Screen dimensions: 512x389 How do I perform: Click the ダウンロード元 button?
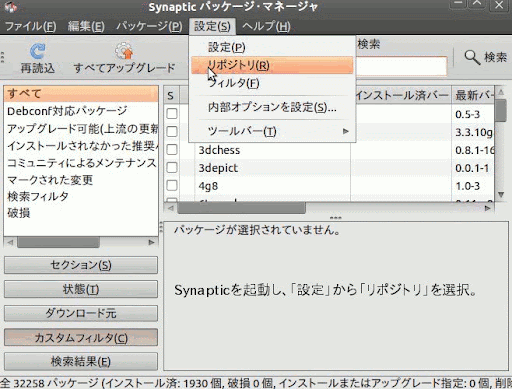pyautogui.click(x=81, y=313)
